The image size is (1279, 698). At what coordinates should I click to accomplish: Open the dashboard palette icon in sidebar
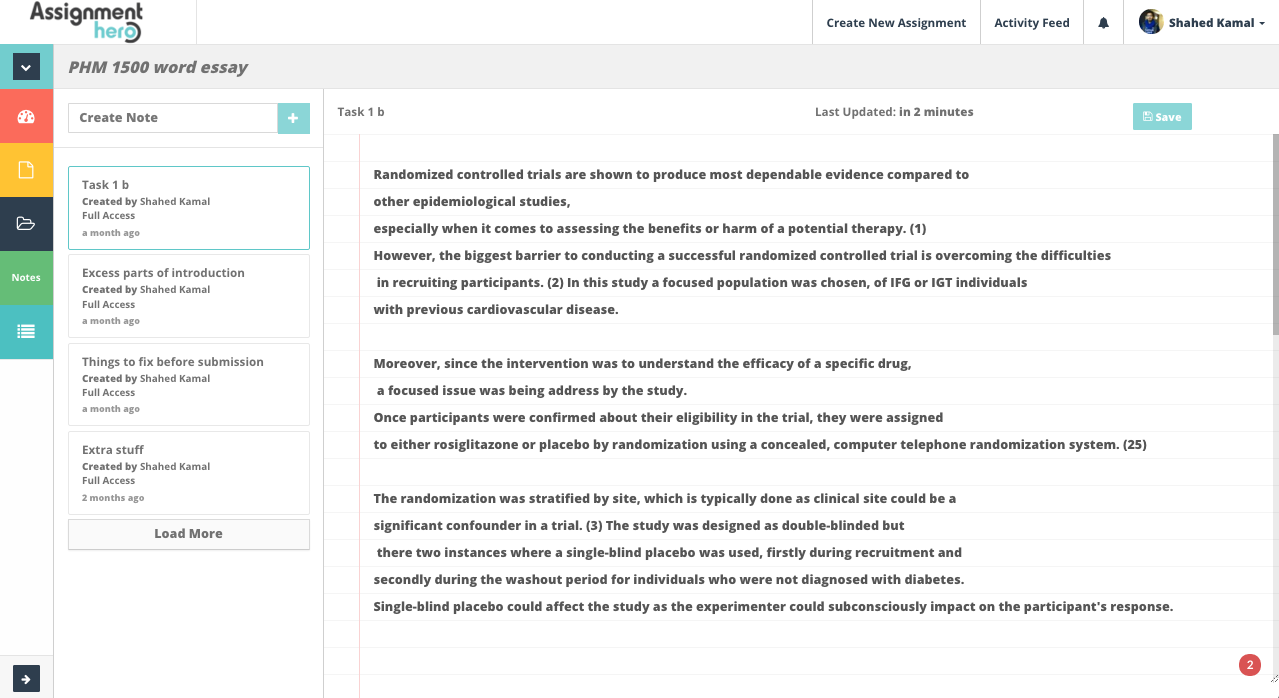26,116
